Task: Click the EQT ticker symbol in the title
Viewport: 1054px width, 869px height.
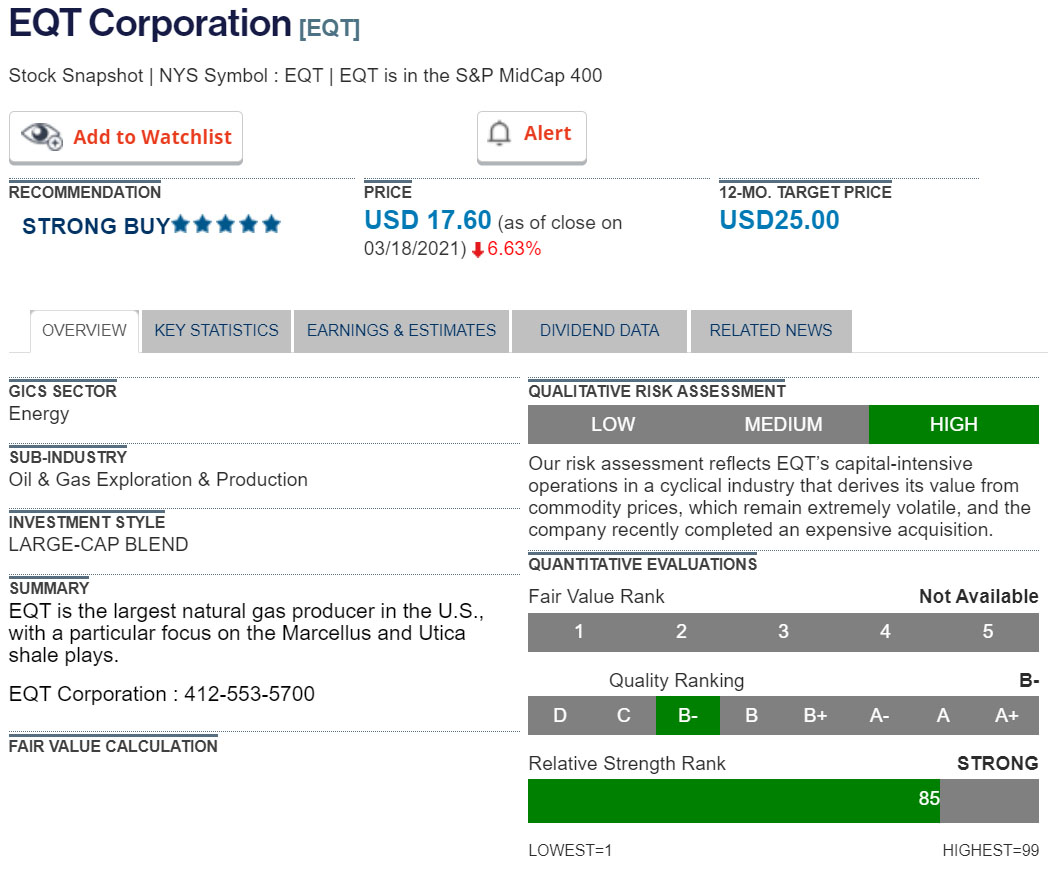Action: [329, 28]
